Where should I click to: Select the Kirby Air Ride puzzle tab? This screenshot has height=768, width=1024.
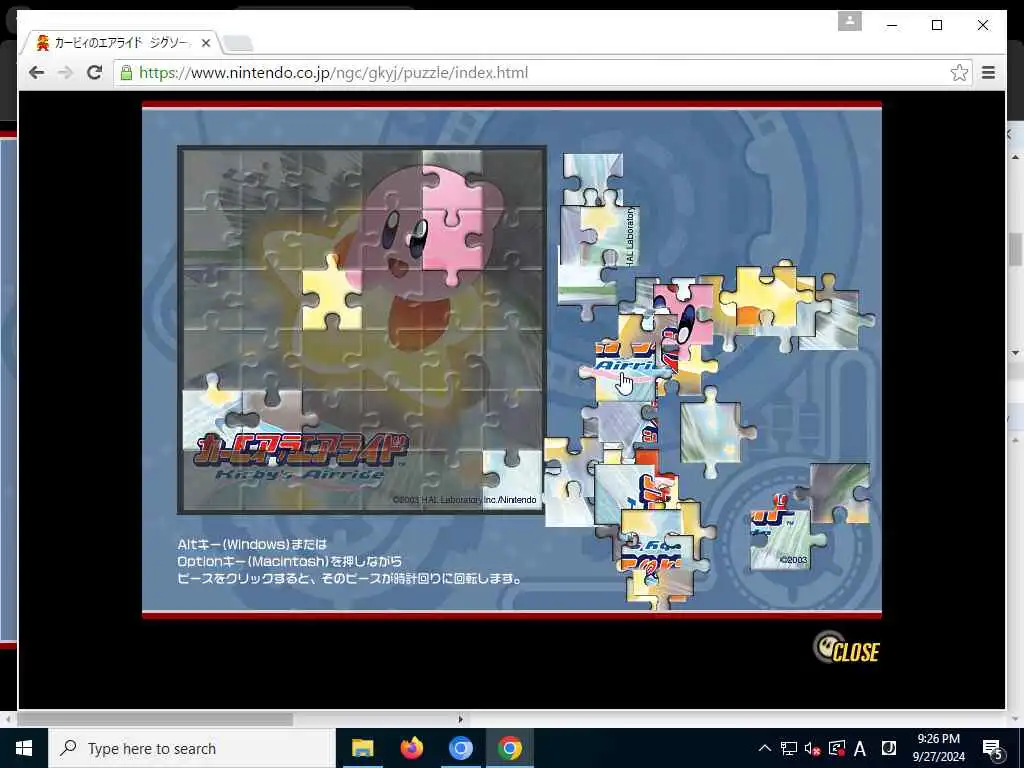coord(121,43)
